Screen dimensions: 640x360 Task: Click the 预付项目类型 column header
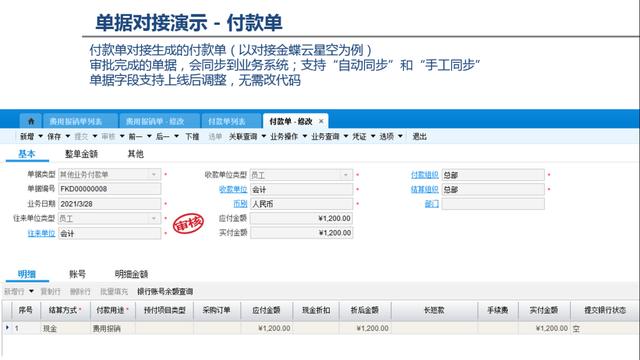pyautogui.click(x=164, y=310)
